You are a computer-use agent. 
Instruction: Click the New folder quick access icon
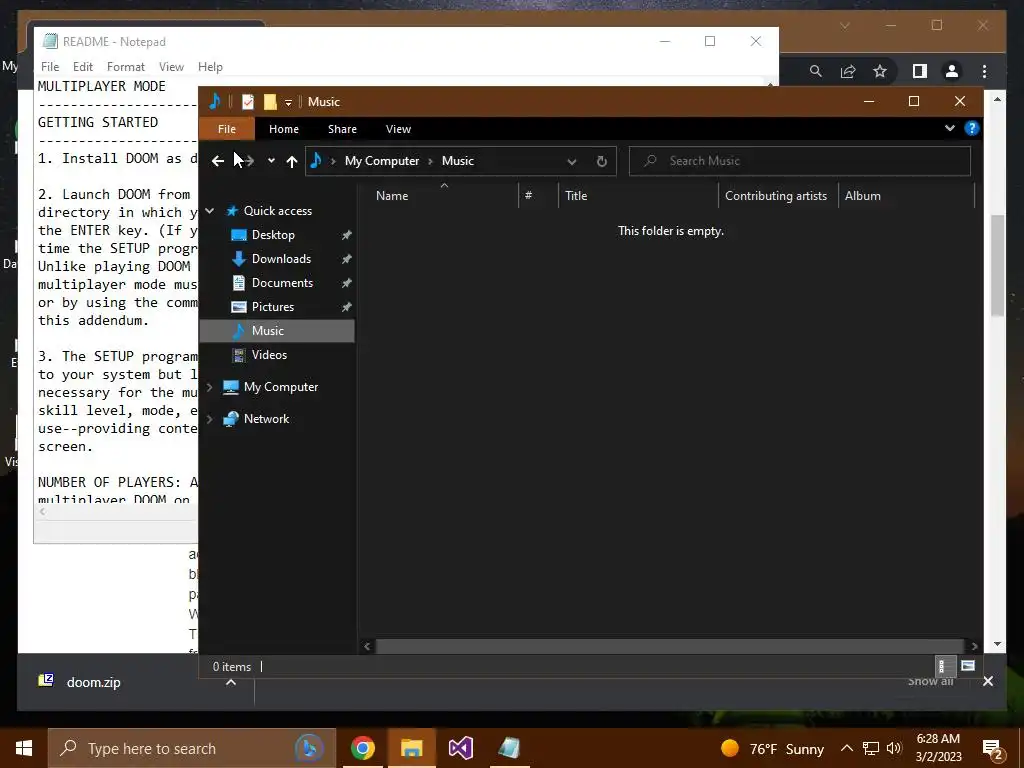pos(270,102)
